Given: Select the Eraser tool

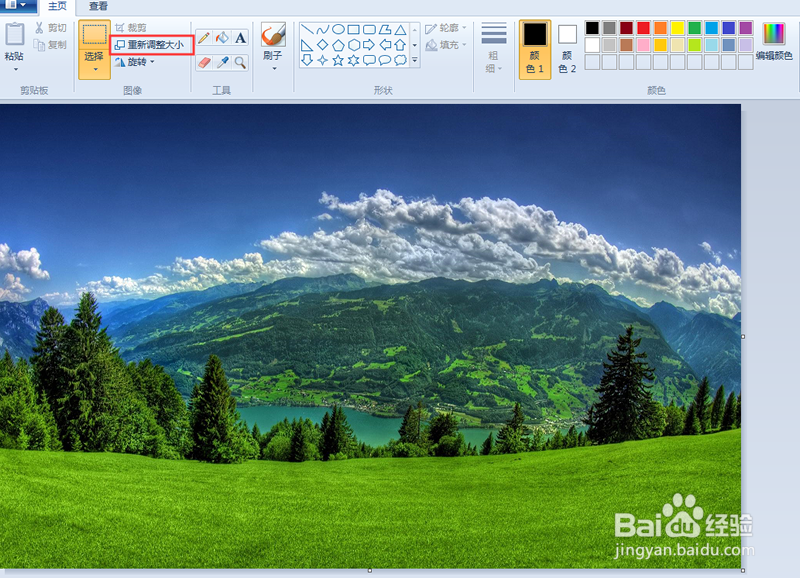Looking at the screenshot, I should [x=204, y=63].
